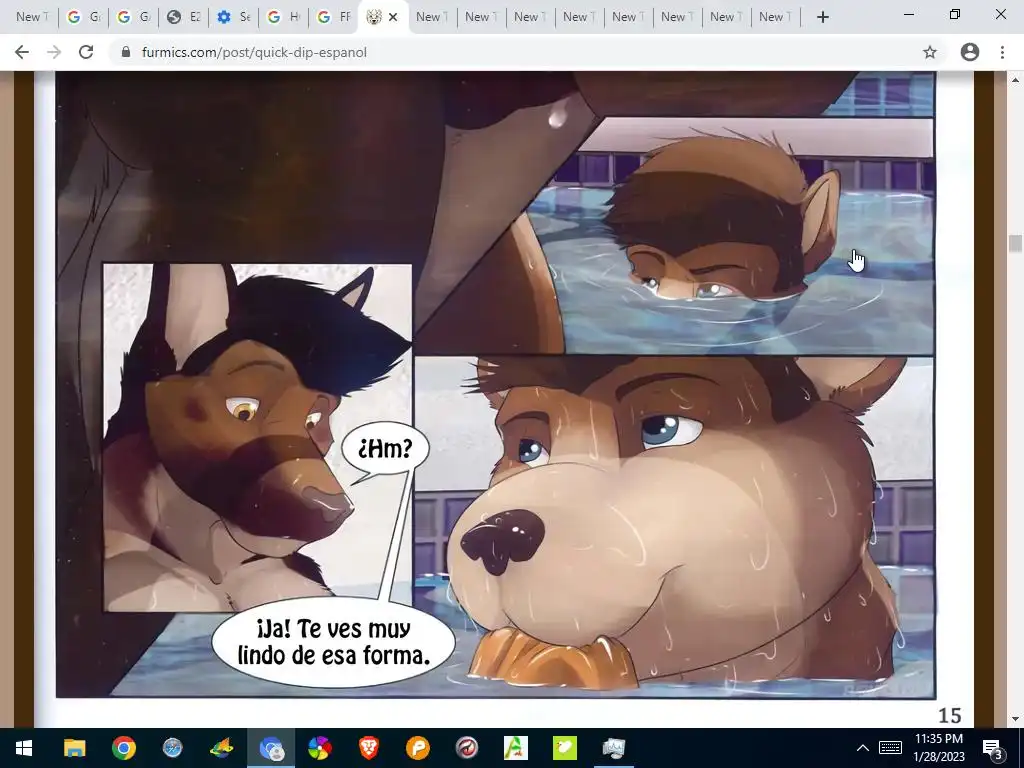Bookmark this page with the star icon

(930, 52)
